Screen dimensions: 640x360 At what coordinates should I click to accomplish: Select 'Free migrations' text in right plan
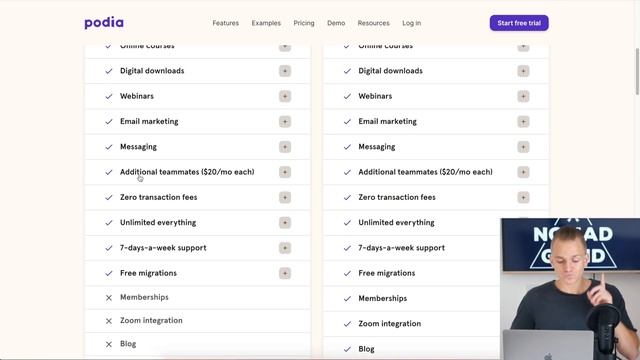(387, 273)
